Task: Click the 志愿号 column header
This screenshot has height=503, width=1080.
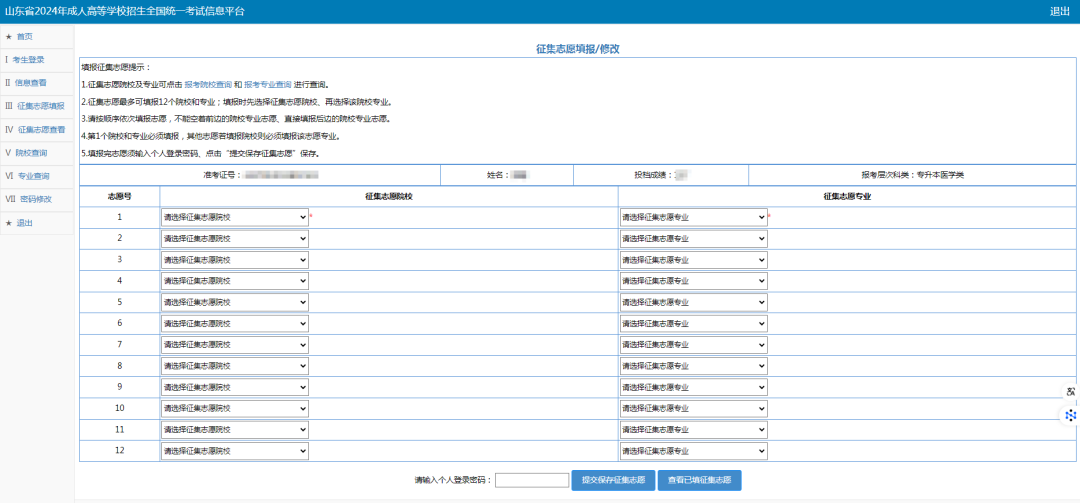Action: (119, 196)
